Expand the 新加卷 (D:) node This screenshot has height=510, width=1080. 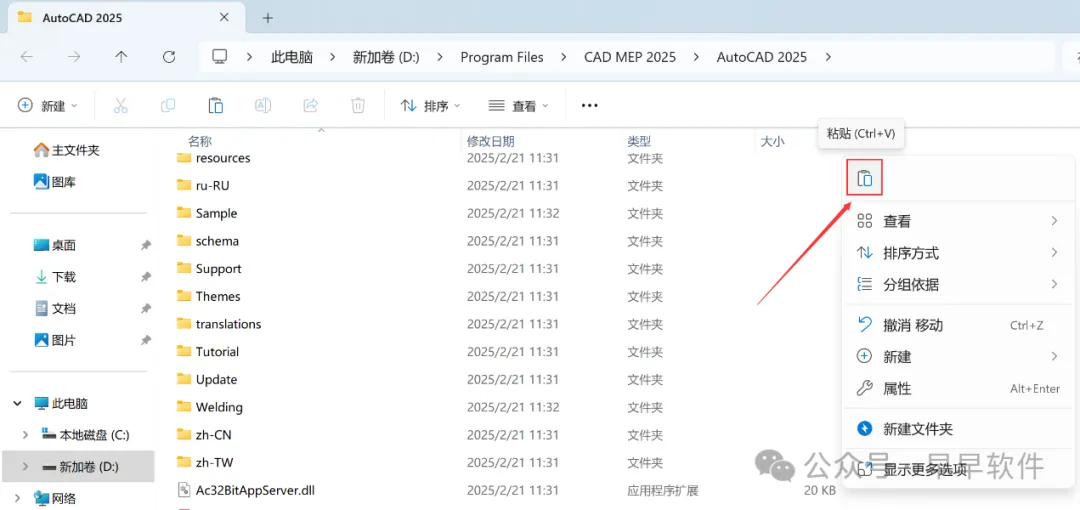pyautogui.click(x=25, y=467)
